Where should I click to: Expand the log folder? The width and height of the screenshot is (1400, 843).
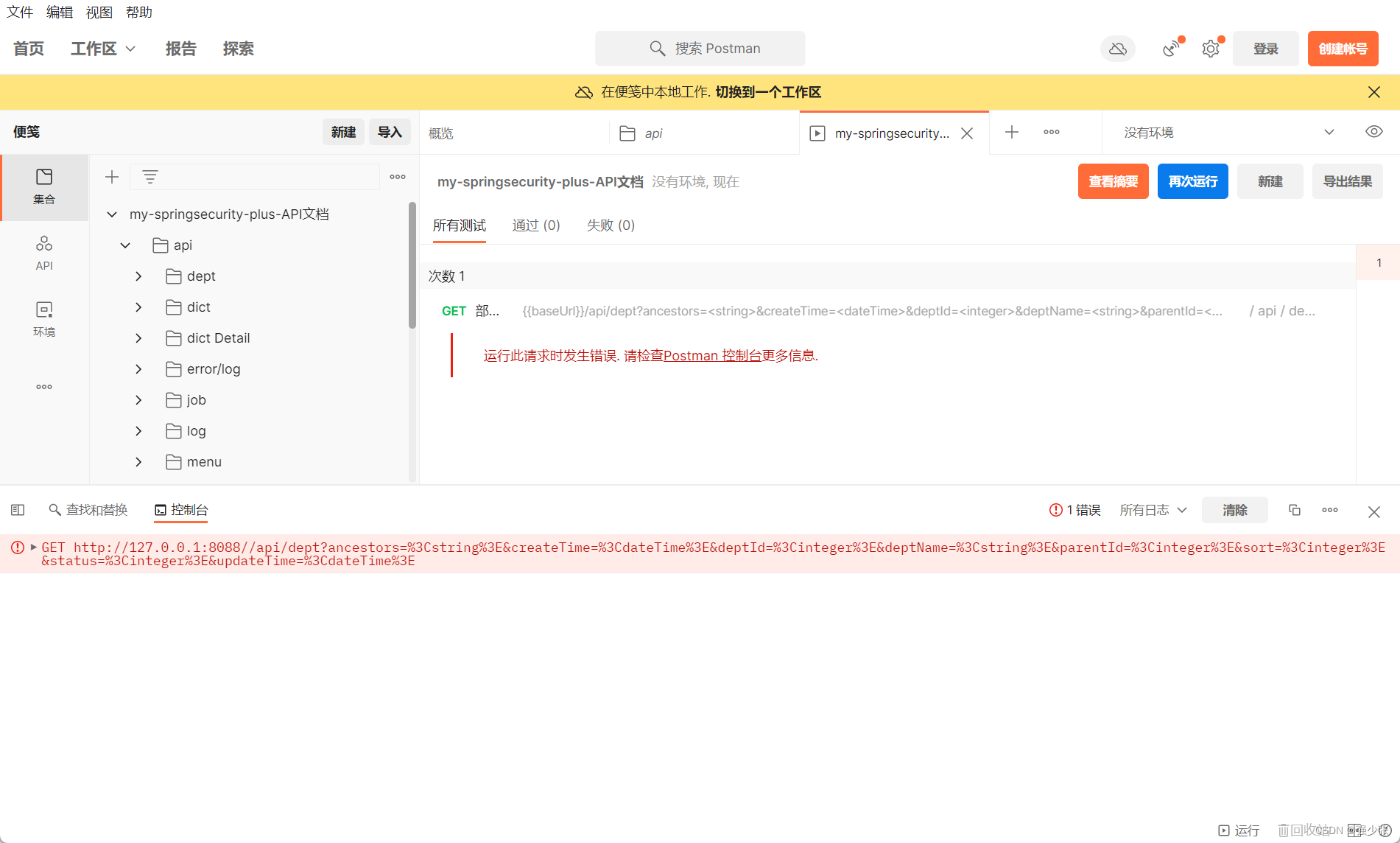pos(138,431)
